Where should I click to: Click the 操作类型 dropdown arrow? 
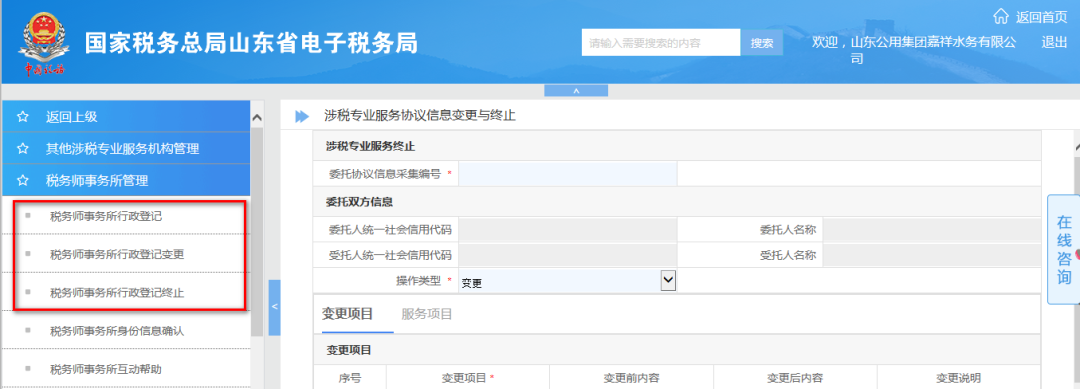coord(668,280)
